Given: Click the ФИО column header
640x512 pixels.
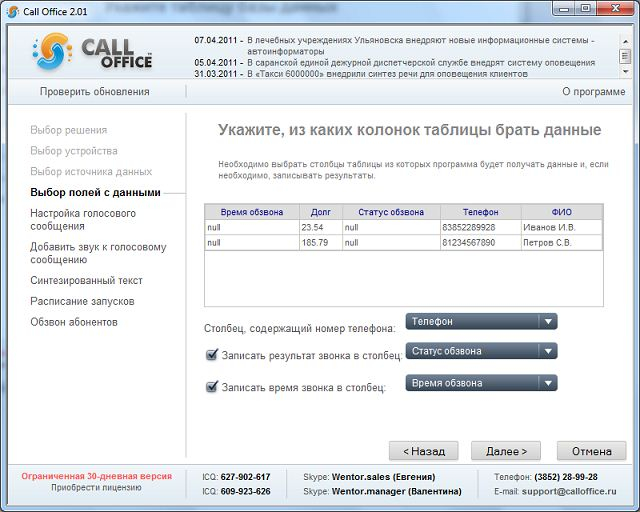Looking at the screenshot, I should tap(562, 212).
